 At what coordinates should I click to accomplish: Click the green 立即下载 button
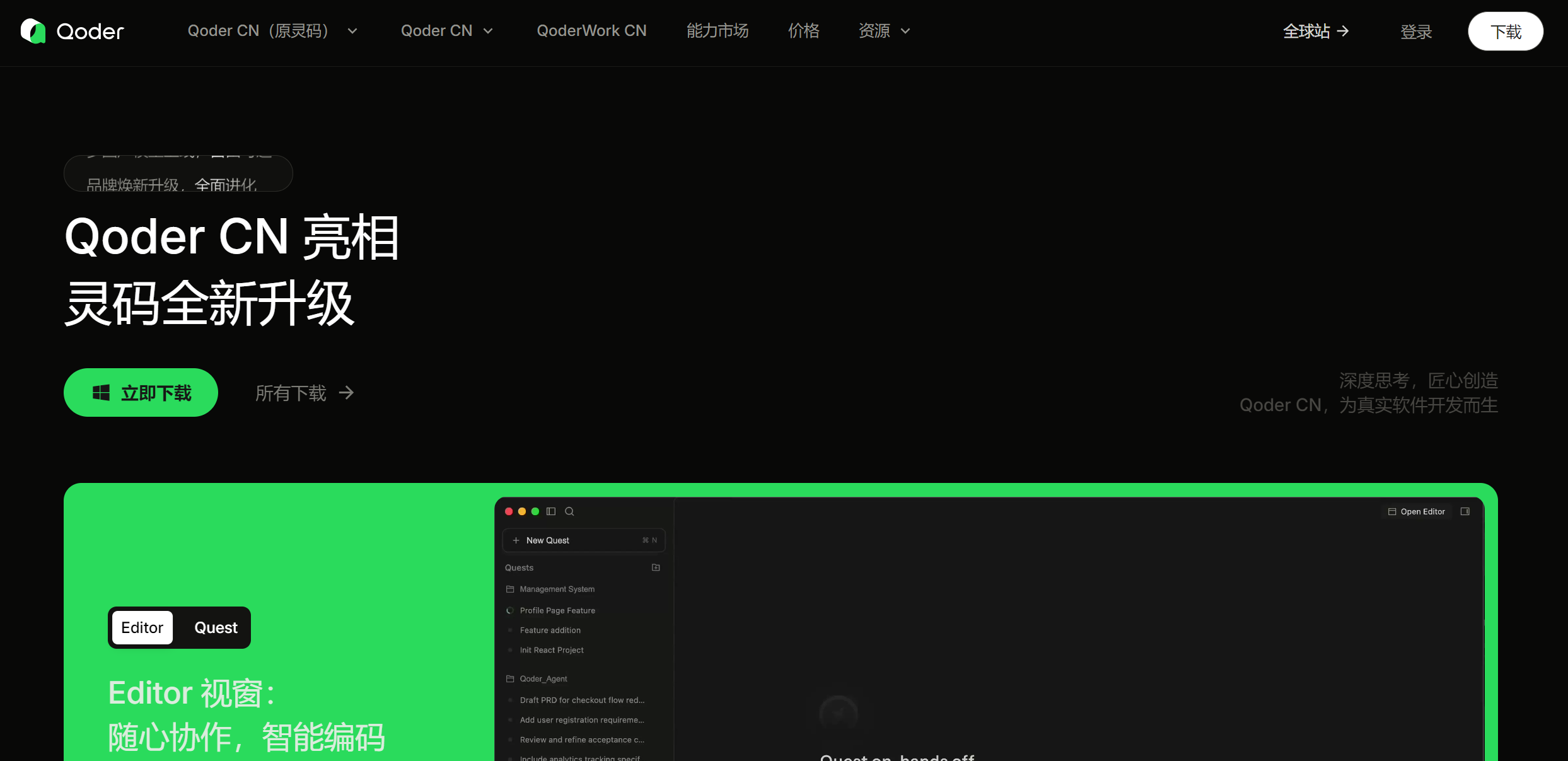click(x=141, y=392)
